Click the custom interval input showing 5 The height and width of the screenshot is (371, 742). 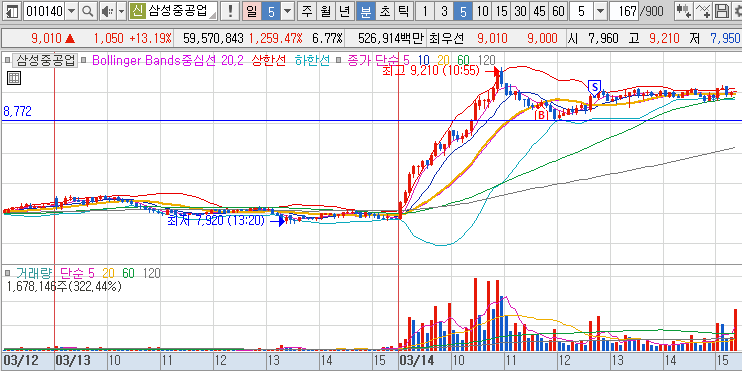point(582,11)
